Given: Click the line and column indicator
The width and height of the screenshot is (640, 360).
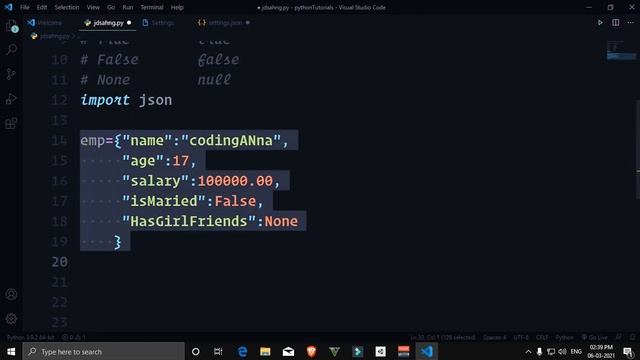Looking at the screenshot, I should (443, 338).
